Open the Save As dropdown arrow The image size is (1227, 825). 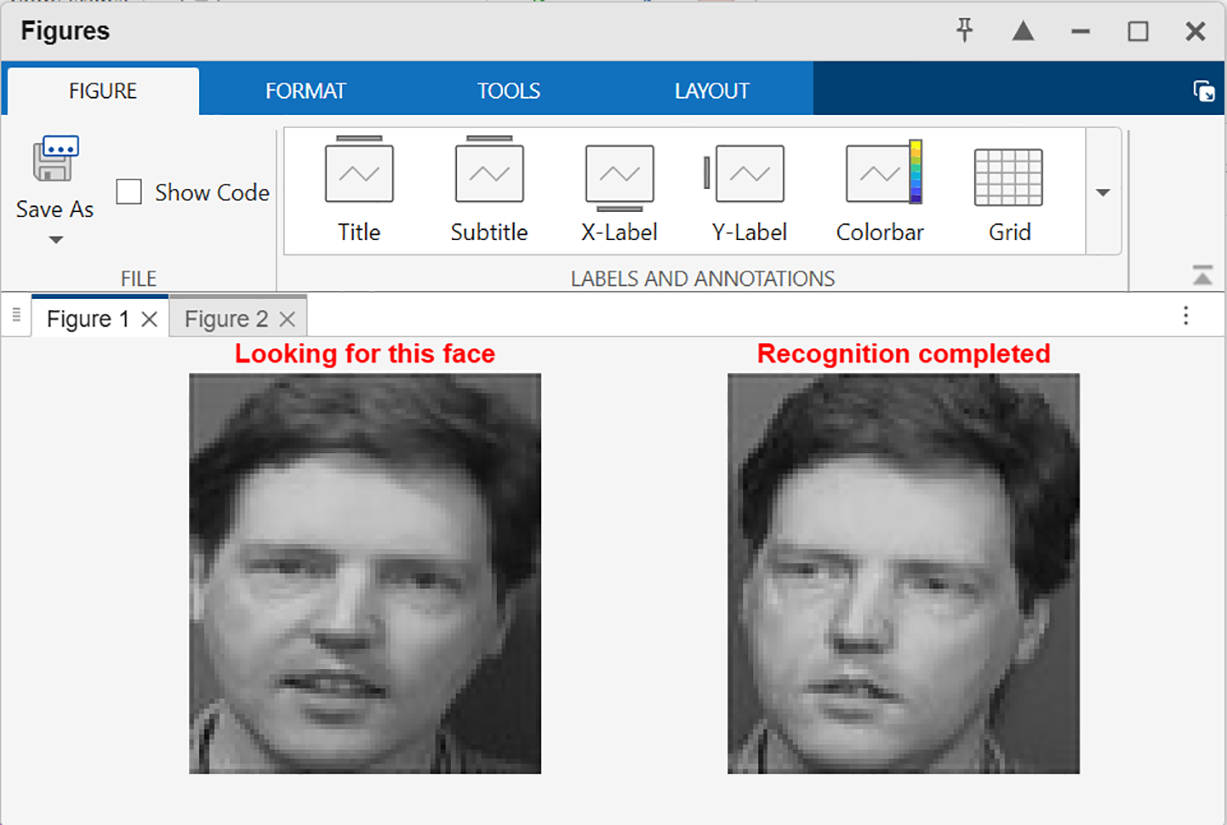[56, 240]
